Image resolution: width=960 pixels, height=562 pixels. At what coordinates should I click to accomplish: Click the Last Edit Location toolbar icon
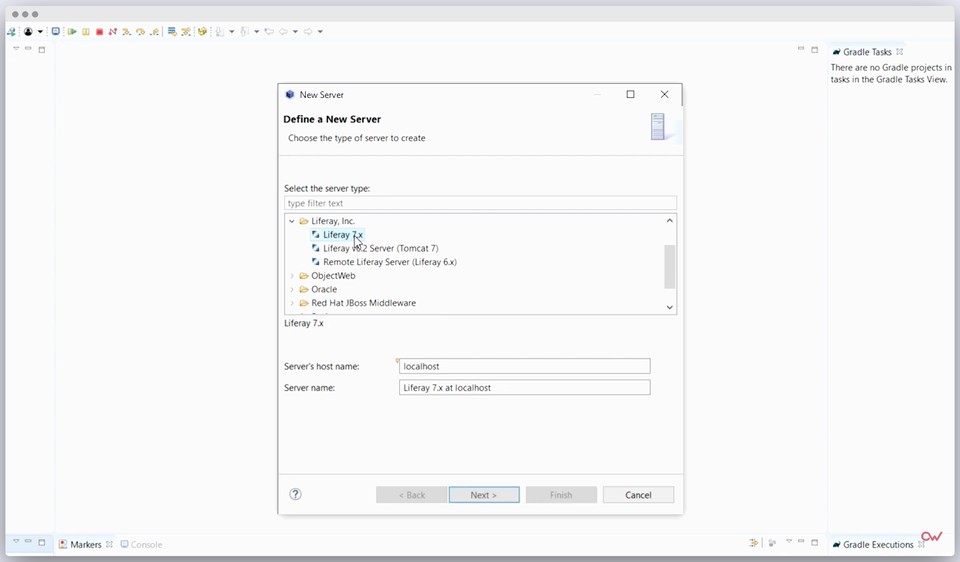click(x=269, y=31)
